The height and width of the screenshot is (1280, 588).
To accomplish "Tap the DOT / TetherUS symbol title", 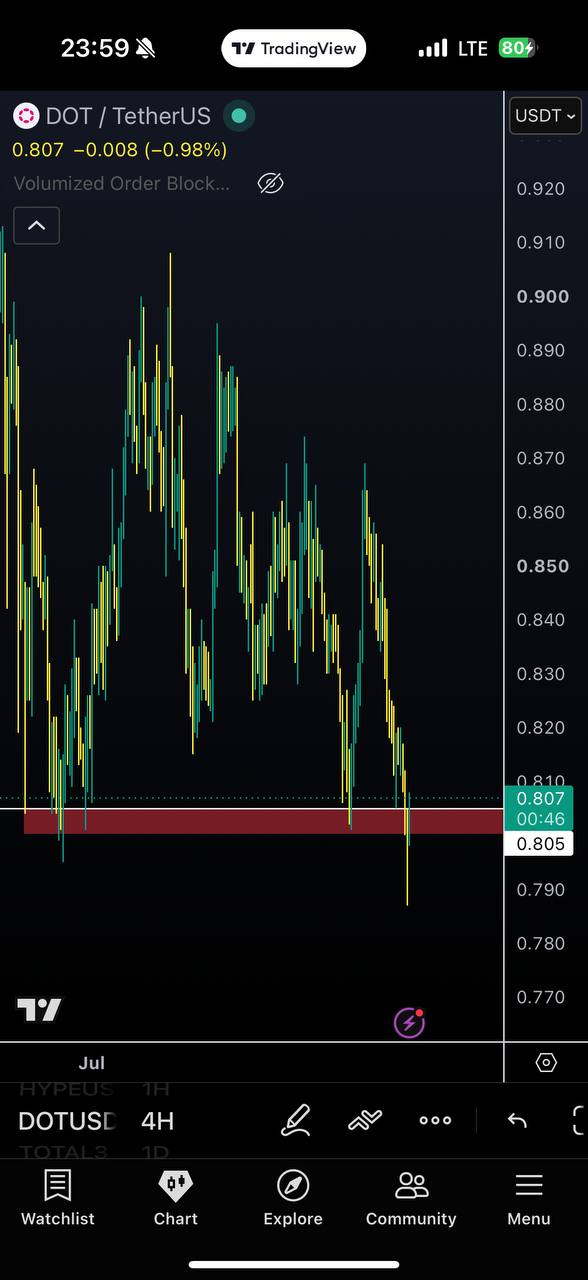I will [128, 116].
